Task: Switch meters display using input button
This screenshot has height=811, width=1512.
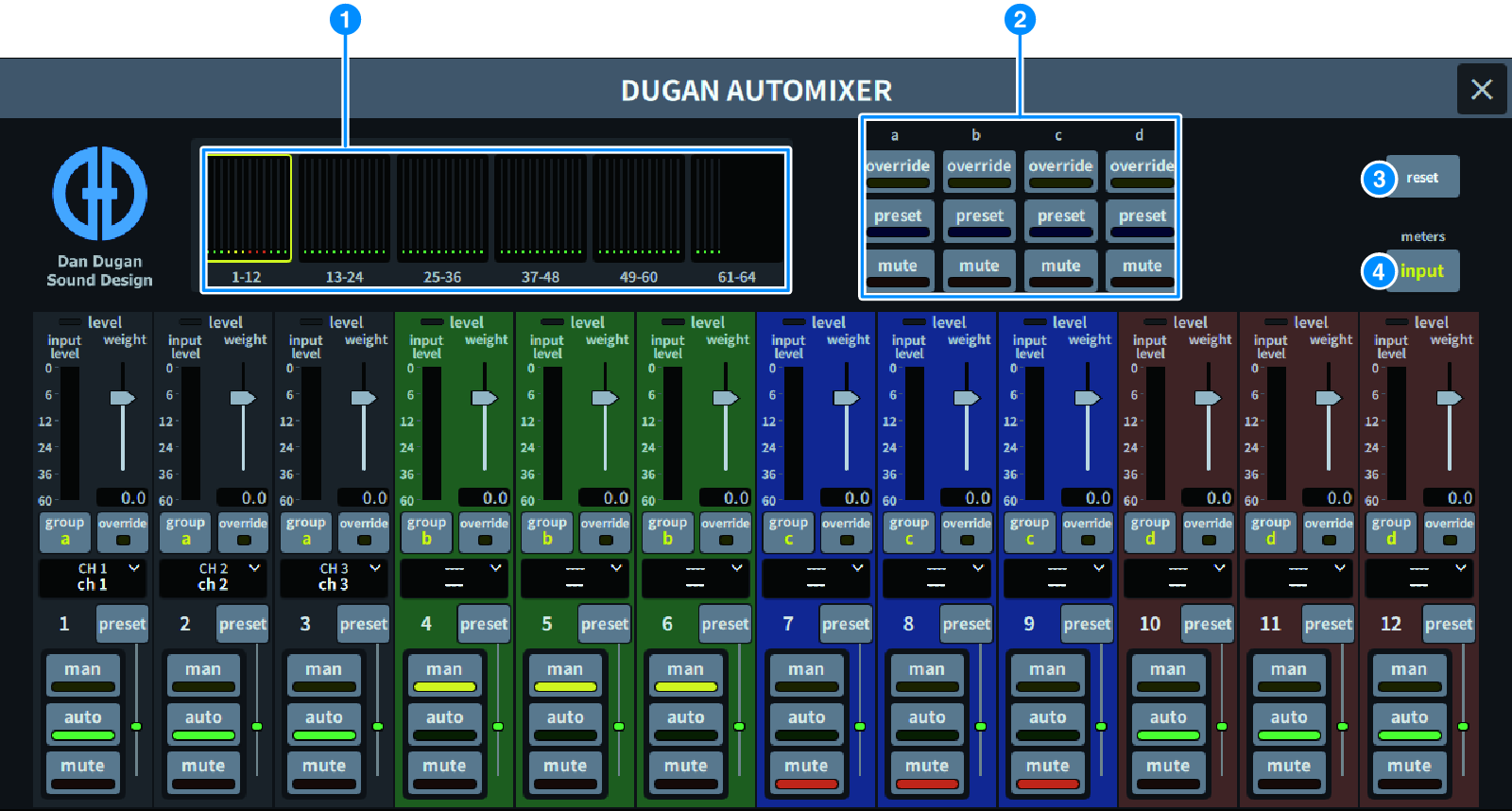Action: [x=1422, y=271]
